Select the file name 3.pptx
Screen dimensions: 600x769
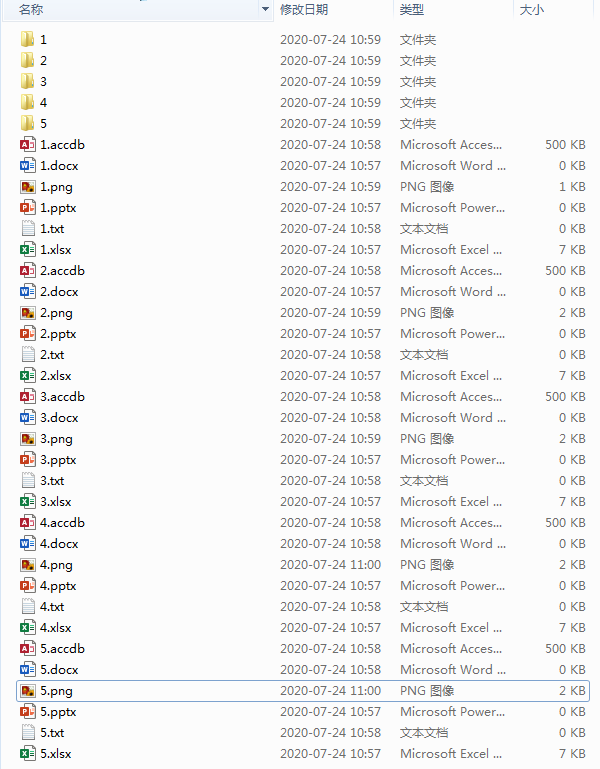point(58,460)
